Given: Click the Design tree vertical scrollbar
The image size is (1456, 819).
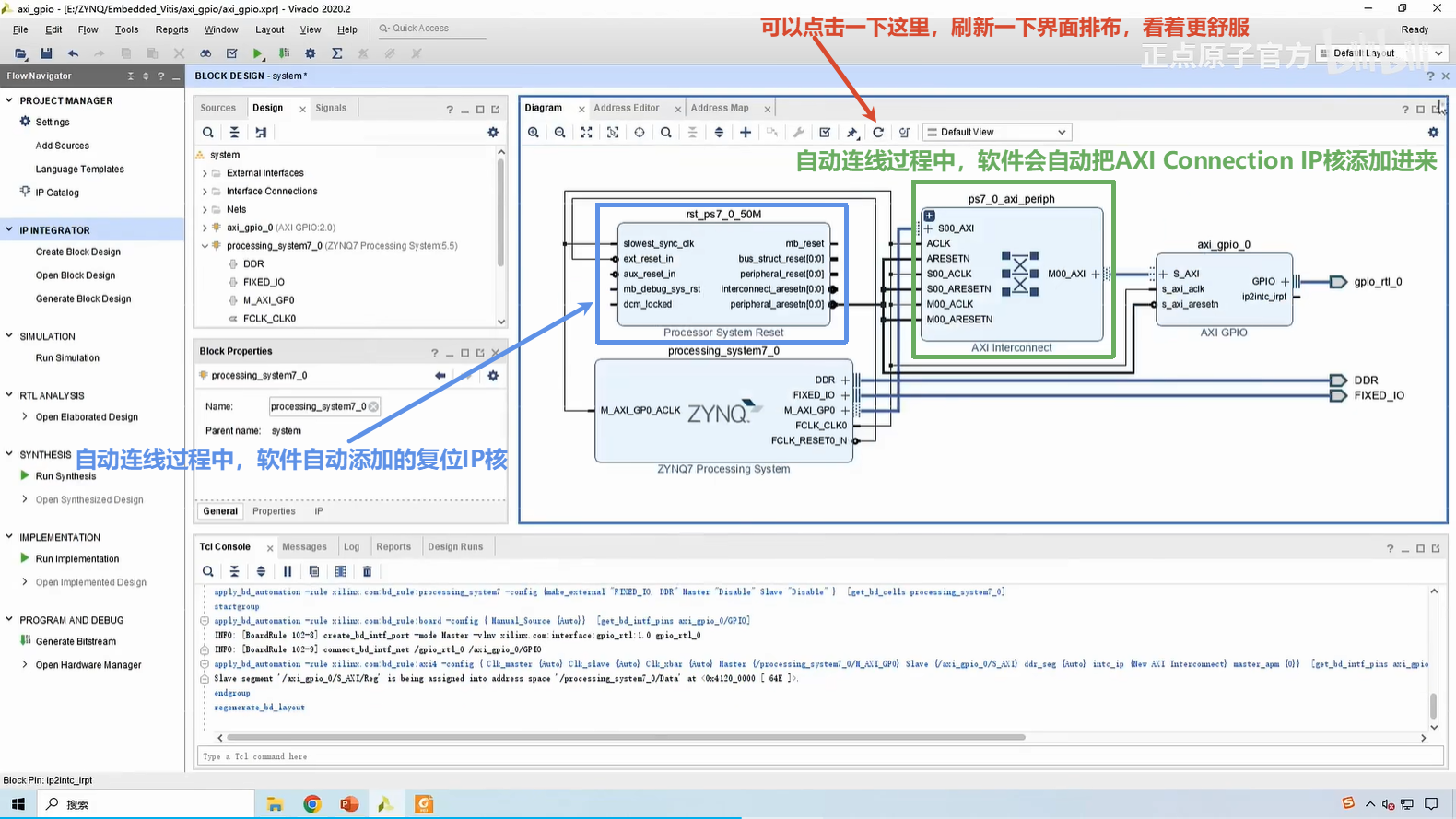Looking at the screenshot, I should point(501,212).
